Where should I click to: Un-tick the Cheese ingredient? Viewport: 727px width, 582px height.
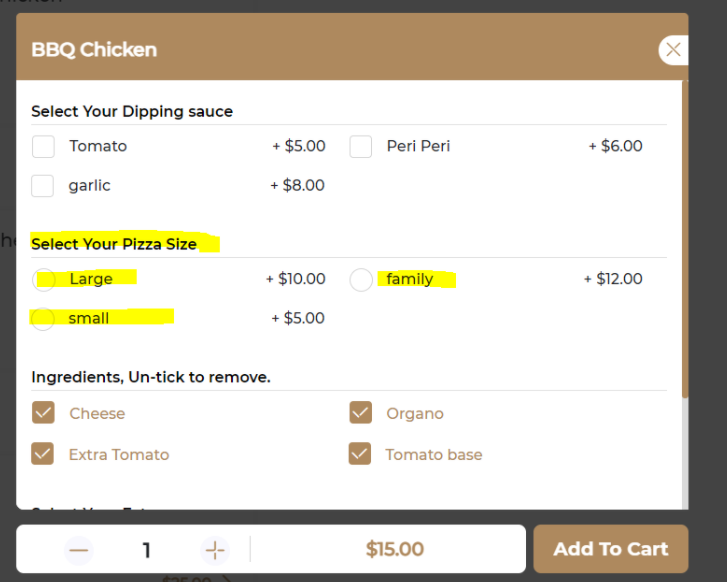pos(43,413)
